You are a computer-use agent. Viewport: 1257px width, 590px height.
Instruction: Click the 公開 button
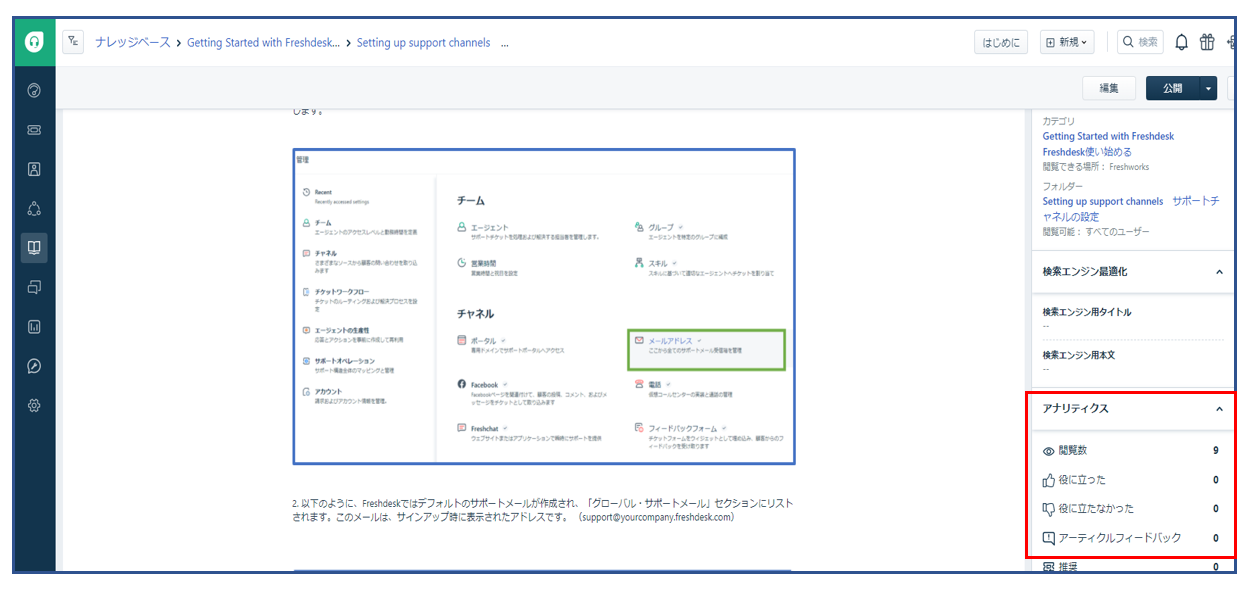(1172, 88)
